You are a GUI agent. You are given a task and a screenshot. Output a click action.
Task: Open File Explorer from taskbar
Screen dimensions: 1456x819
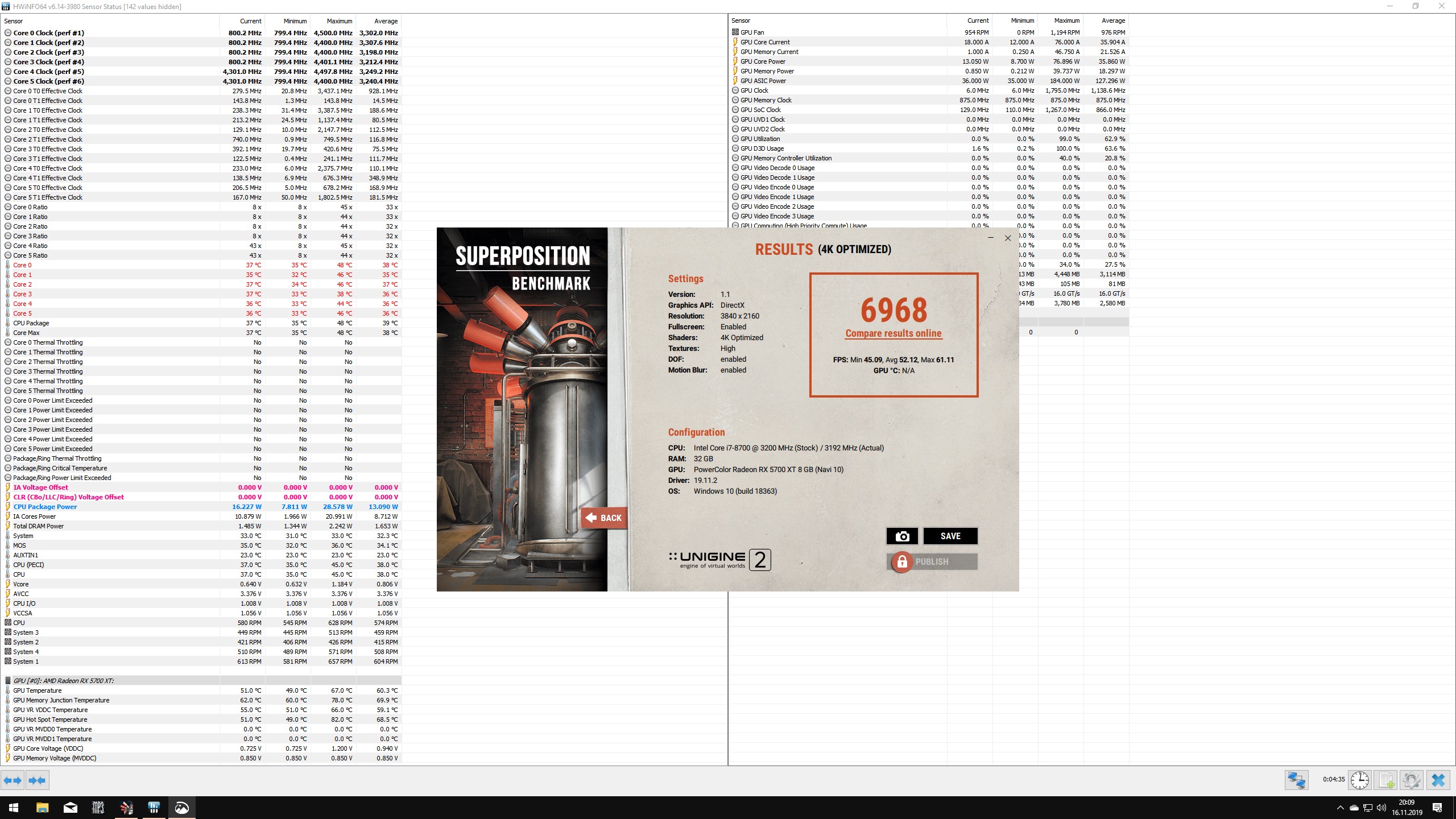coord(43,808)
